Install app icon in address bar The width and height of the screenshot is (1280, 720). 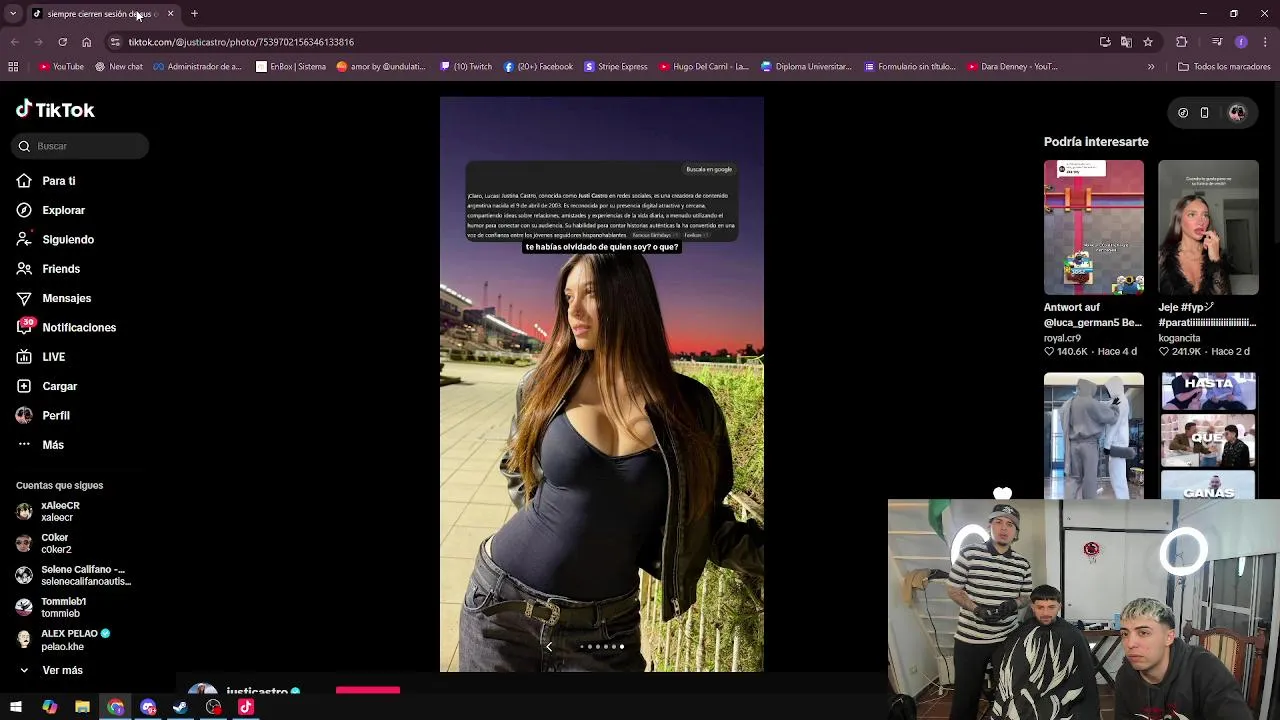[x=1105, y=42]
